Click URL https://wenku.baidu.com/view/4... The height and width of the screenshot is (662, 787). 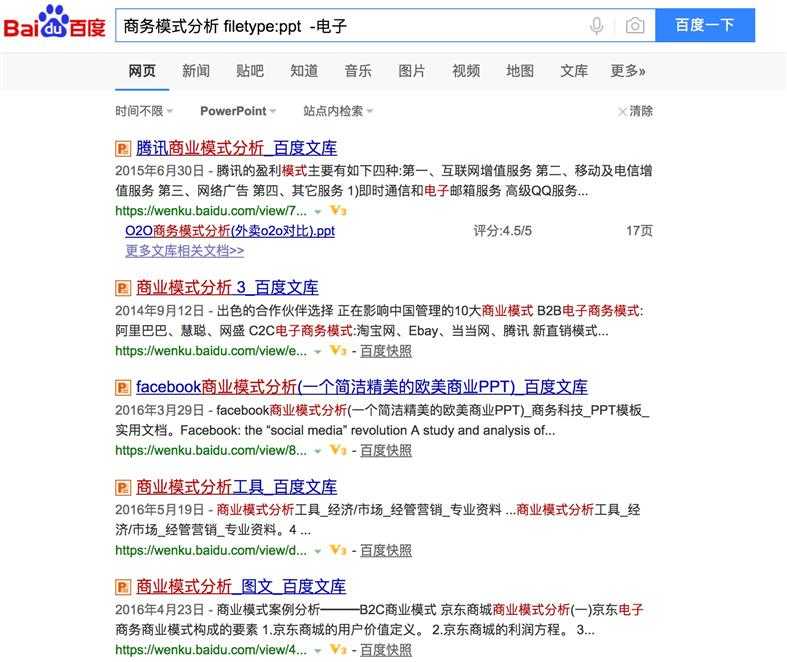coord(211,650)
